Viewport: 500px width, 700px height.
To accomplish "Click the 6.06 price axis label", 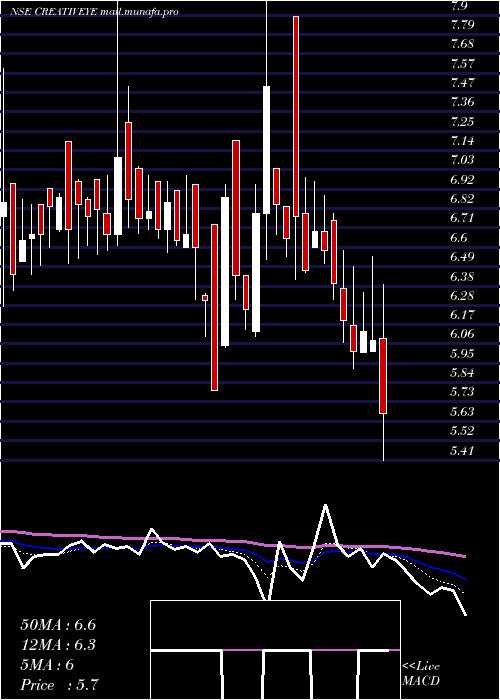I will (462, 334).
